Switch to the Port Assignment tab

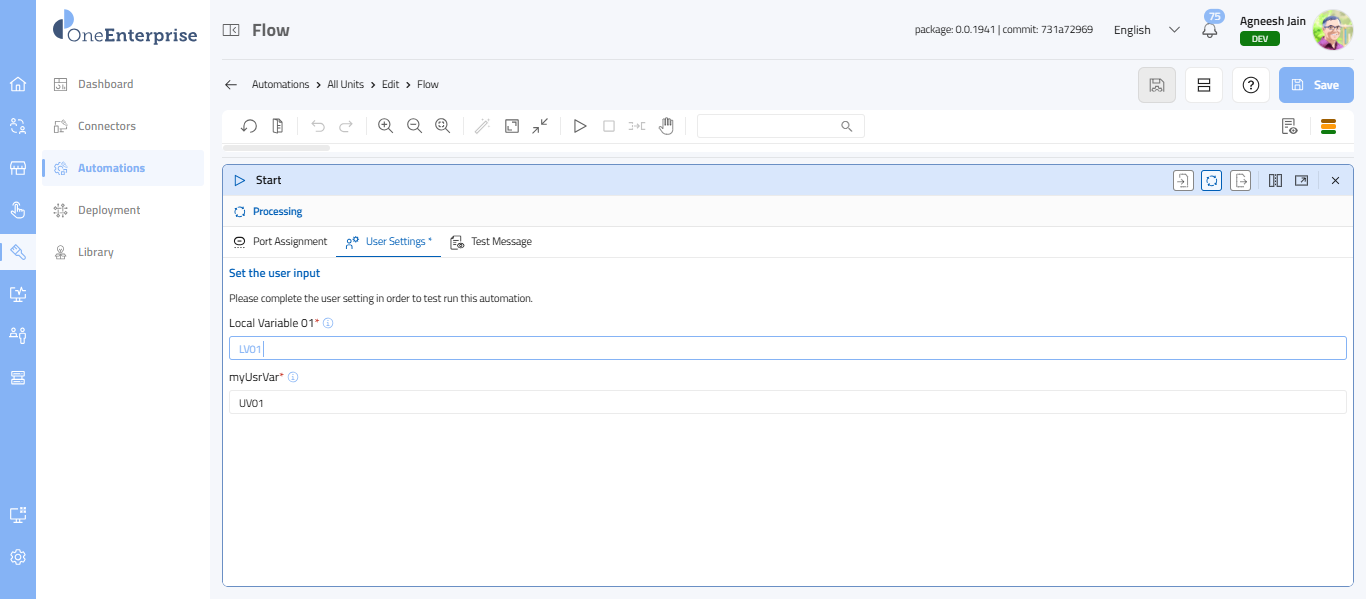pos(280,242)
